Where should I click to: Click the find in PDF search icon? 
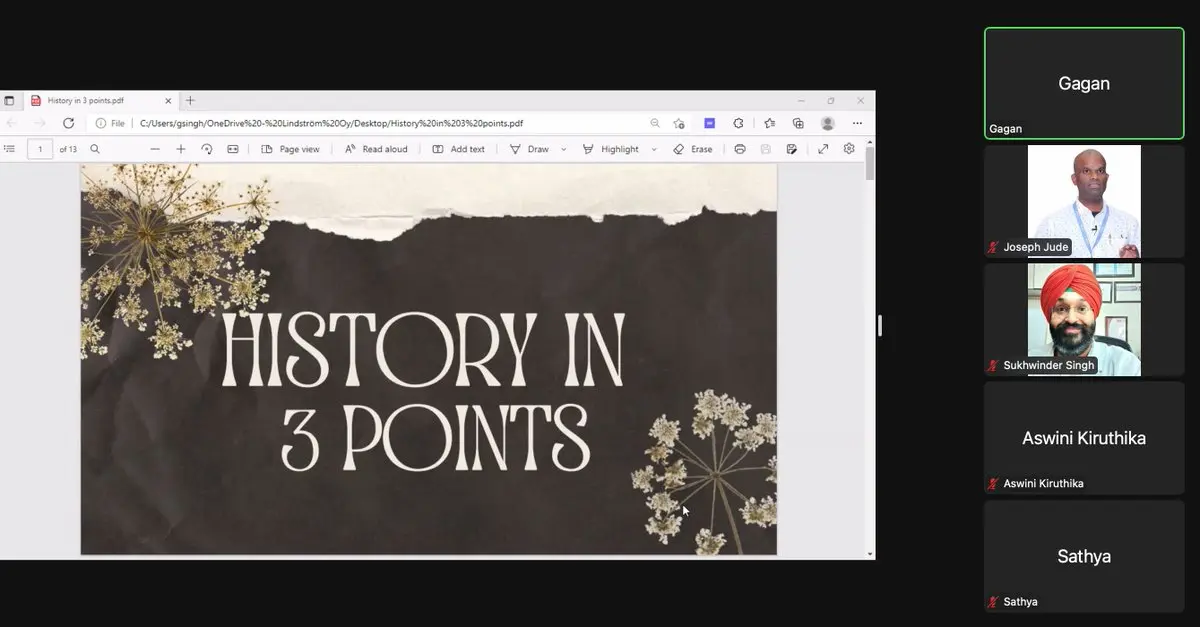pos(95,149)
